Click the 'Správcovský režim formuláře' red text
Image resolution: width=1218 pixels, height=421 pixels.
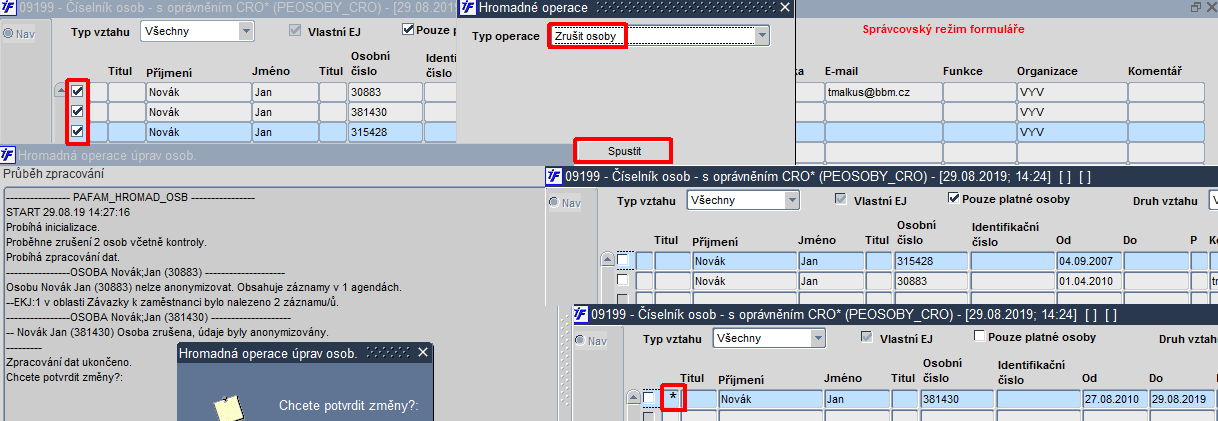[943, 30]
